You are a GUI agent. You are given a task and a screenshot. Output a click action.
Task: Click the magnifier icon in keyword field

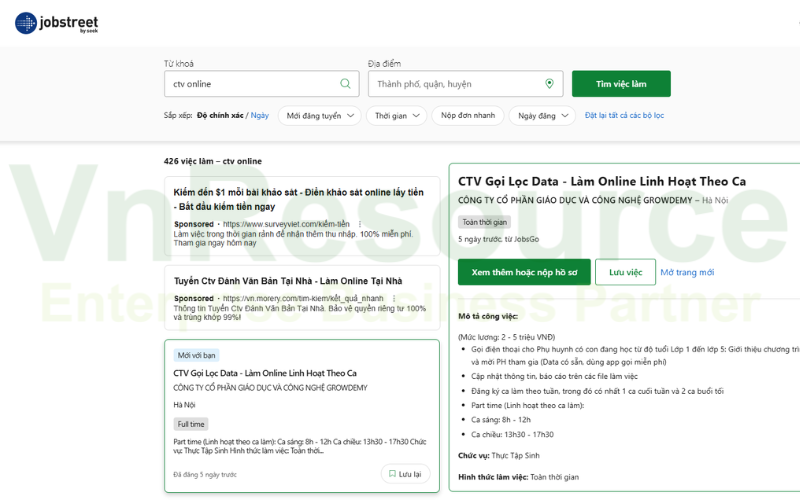click(x=346, y=84)
